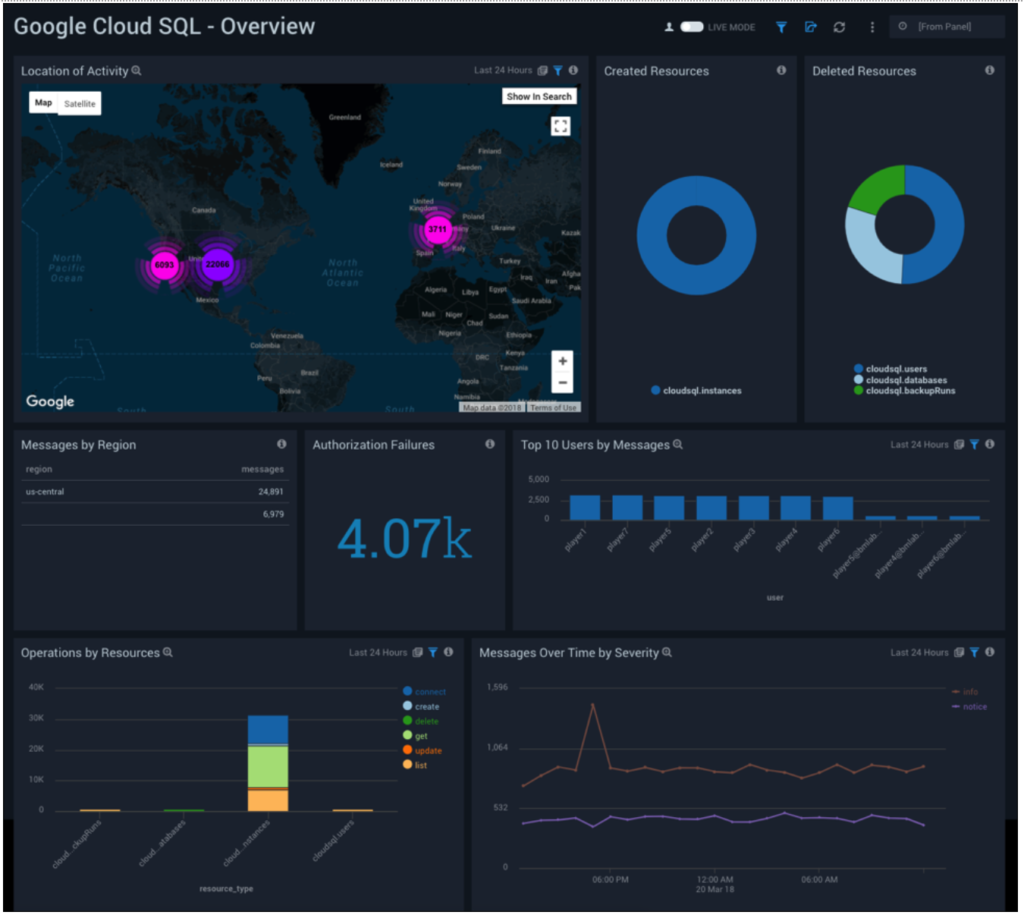The height and width of the screenshot is (915, 1024).
Task: Show info for Top 10 Users panel
Action: 989,444
